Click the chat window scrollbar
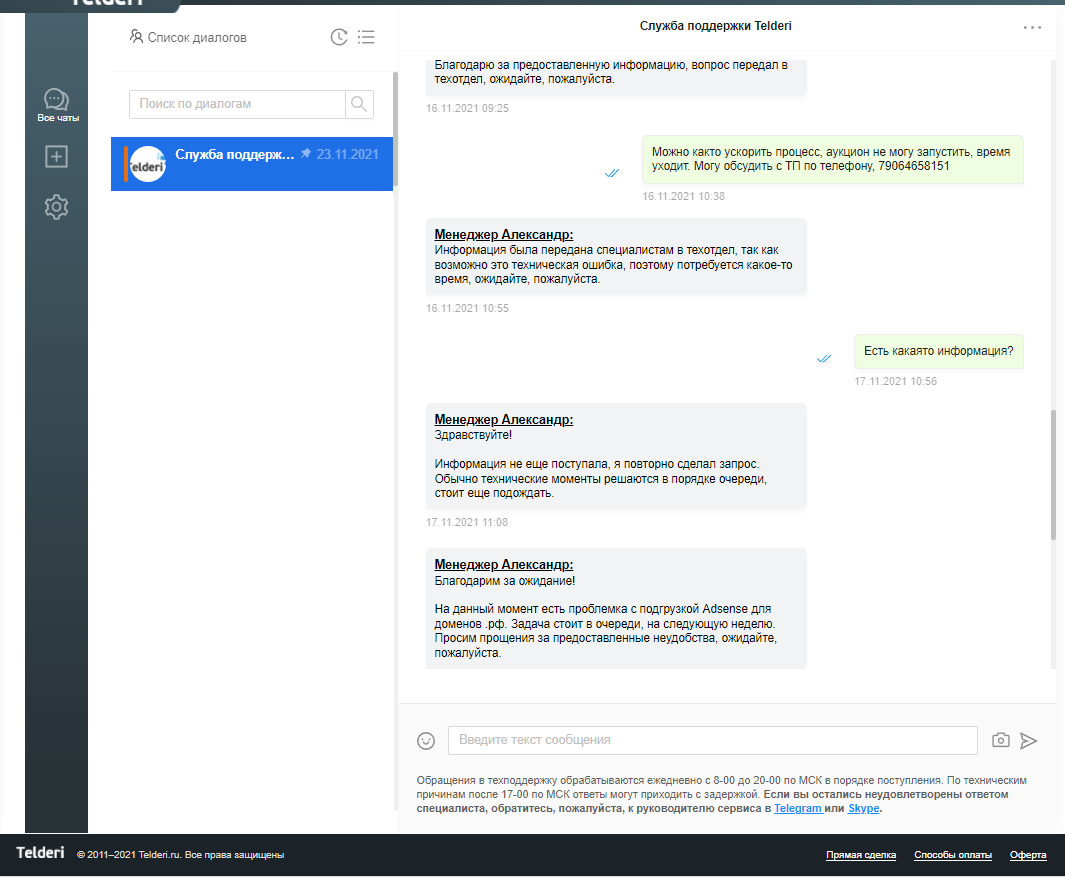 coord(1053,474)
